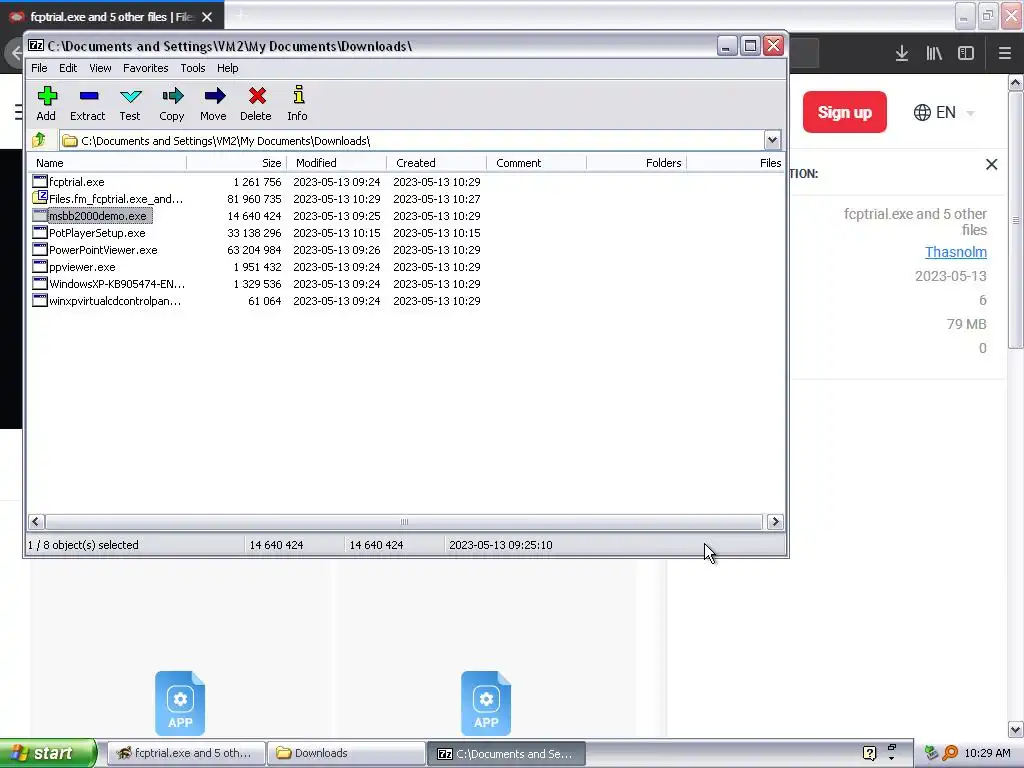1024x768 pixels.
Task: Click the Add toolbar icon in 7-Zip
Action: pyautogui.click(x=46, y=96)
